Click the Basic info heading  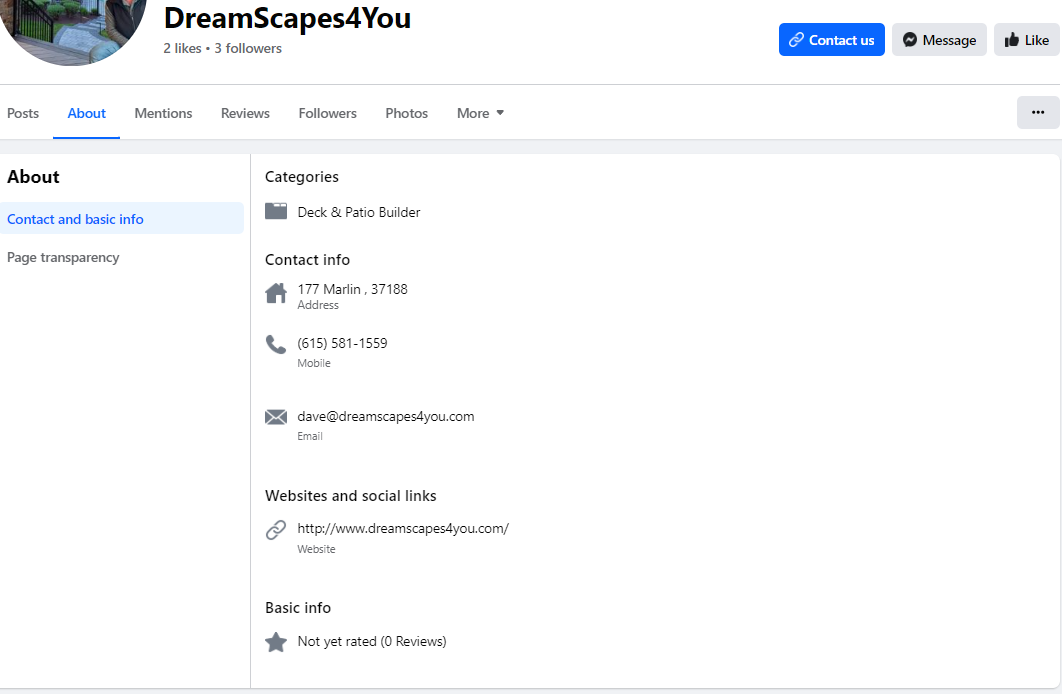pyautogui.click(x=298, y=608)
